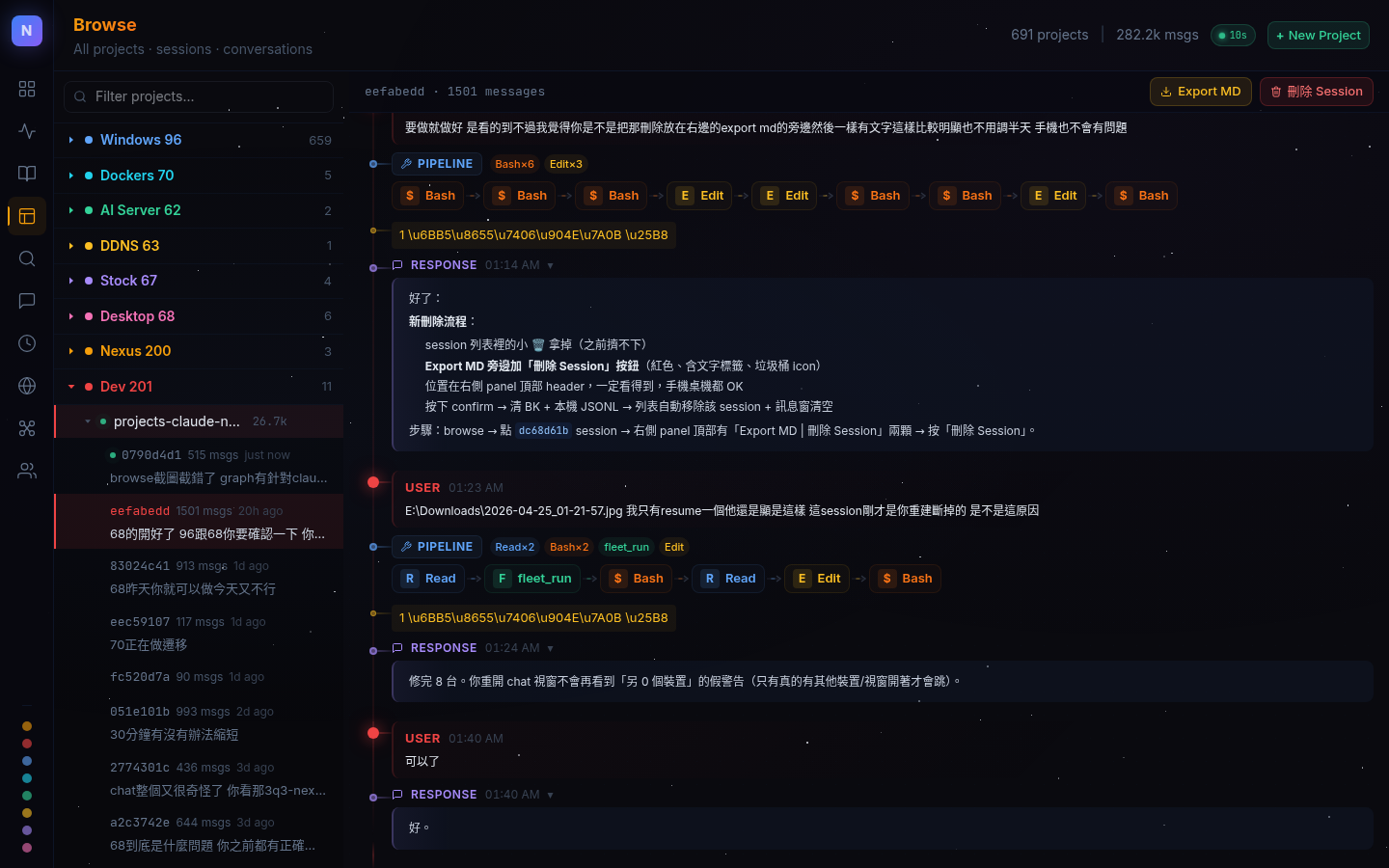Image resolution: width=1389 pixels, height=868 pixels.
Task: Select the Bash×6 summary tag
Action: [x=514, y=164]
